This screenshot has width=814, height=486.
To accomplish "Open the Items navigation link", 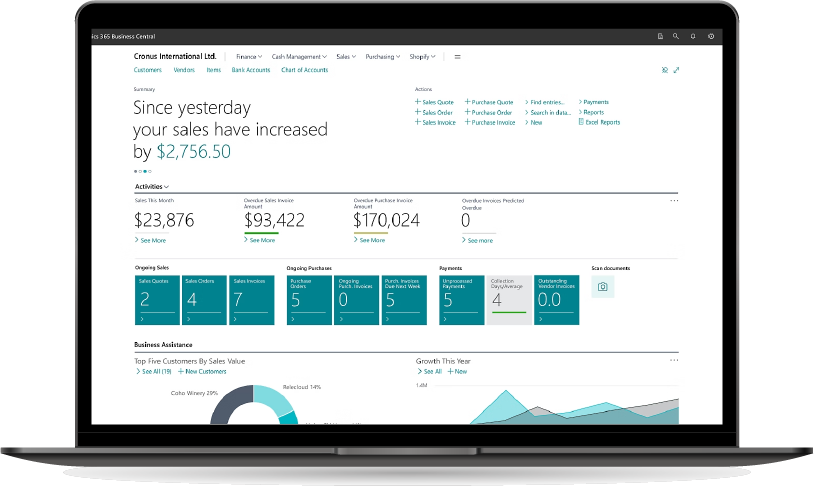I will coord(213,70).
